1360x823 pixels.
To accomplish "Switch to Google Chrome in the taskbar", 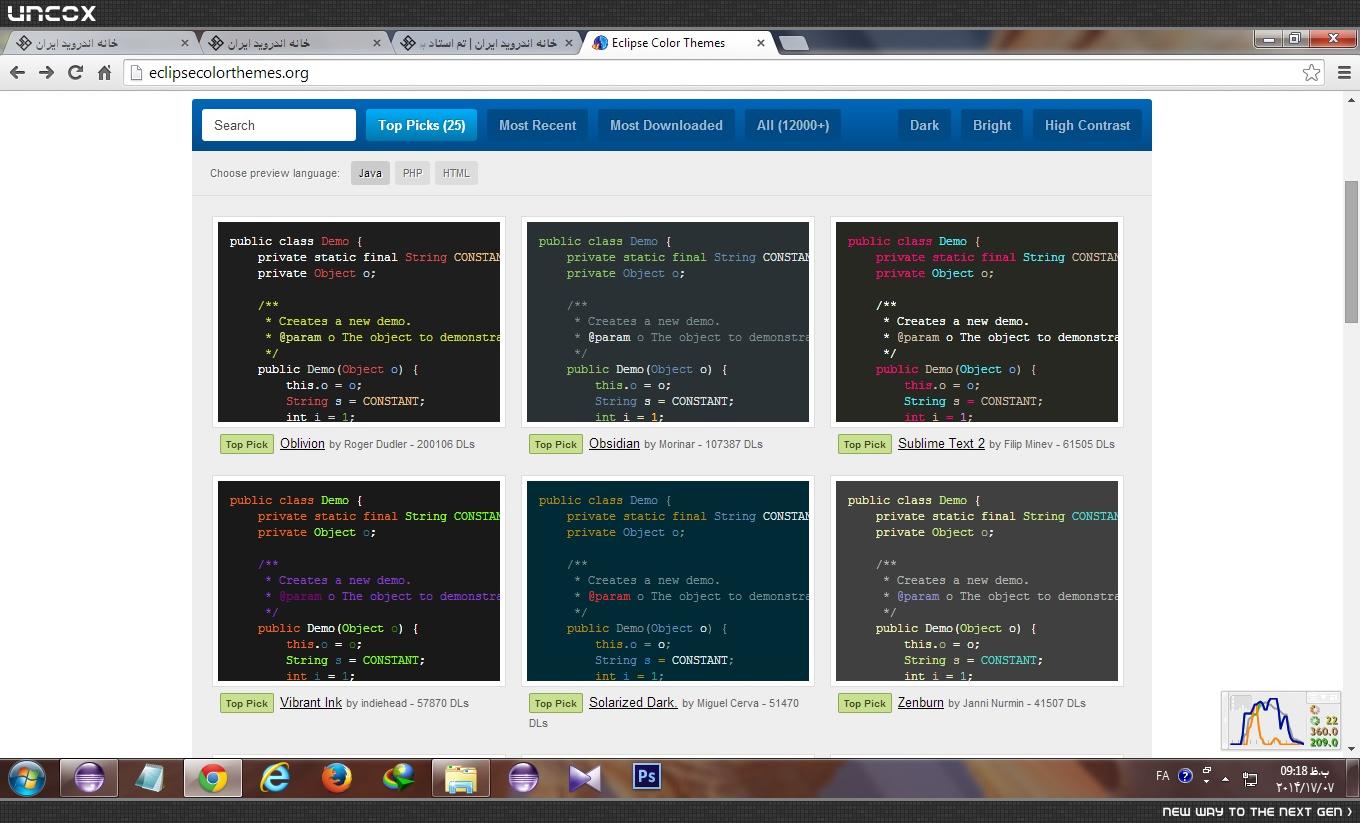I will click(212, 777).
